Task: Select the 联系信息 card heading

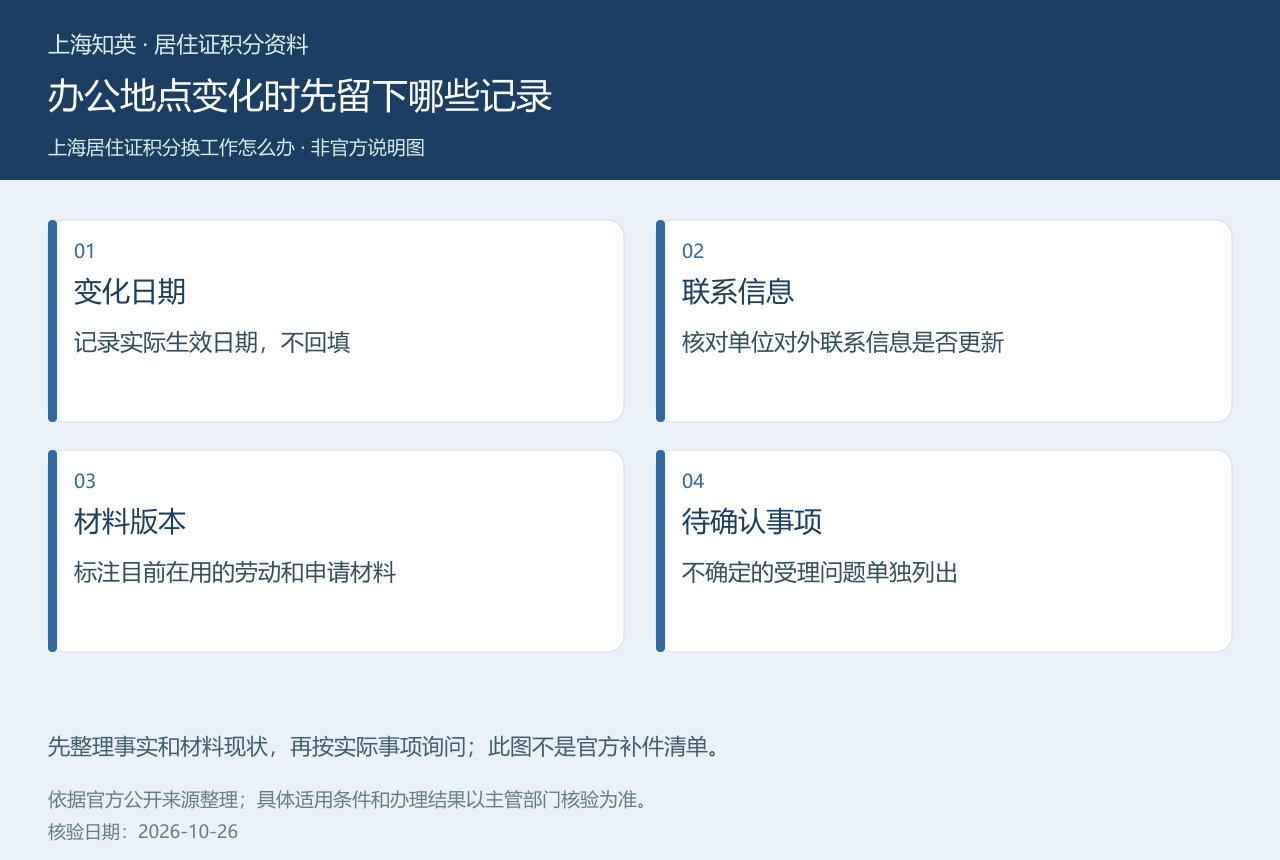Action: pyautogui.click(x=738, y=292)
